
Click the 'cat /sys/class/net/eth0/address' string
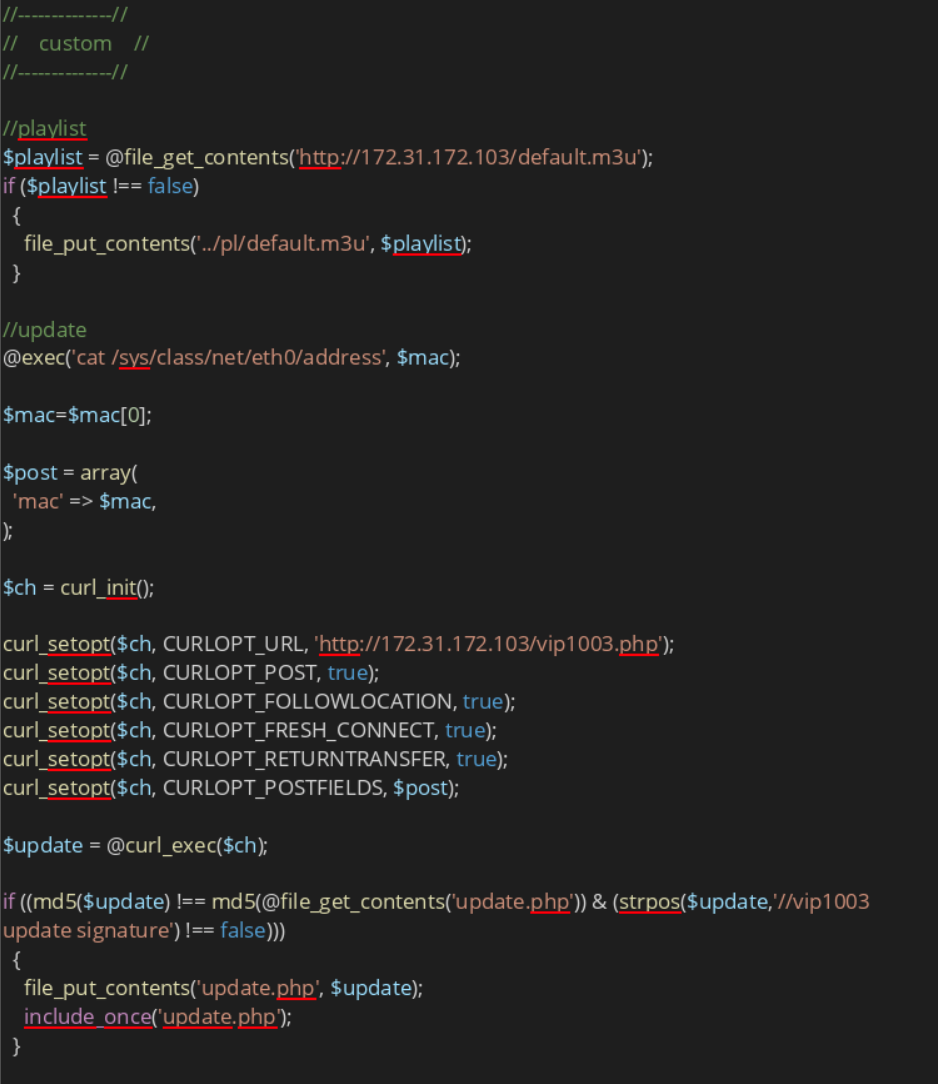[x=229, y=358]
